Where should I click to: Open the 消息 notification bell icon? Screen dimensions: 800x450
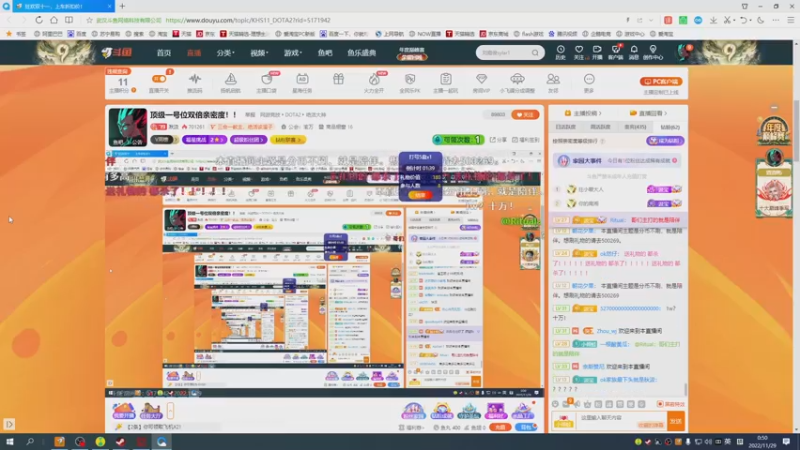point(634,52)
